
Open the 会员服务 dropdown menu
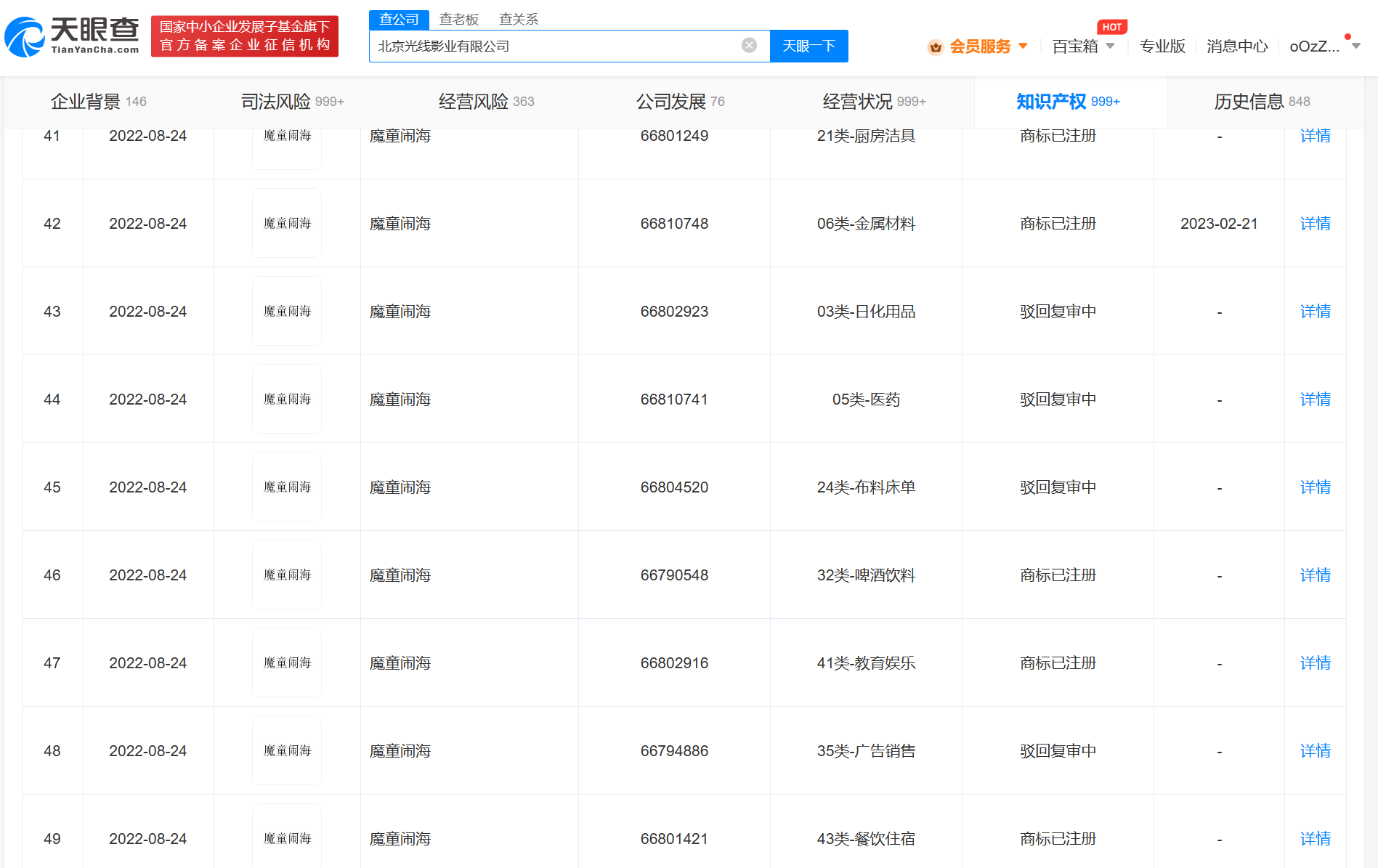981,46
